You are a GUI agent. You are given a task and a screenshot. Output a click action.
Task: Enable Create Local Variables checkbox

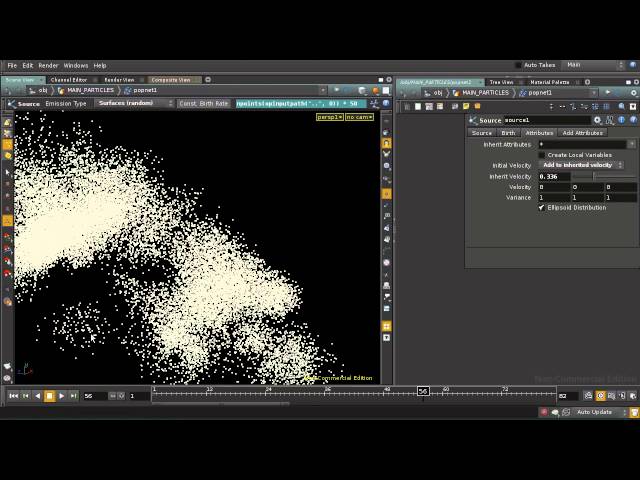(542, 155)
